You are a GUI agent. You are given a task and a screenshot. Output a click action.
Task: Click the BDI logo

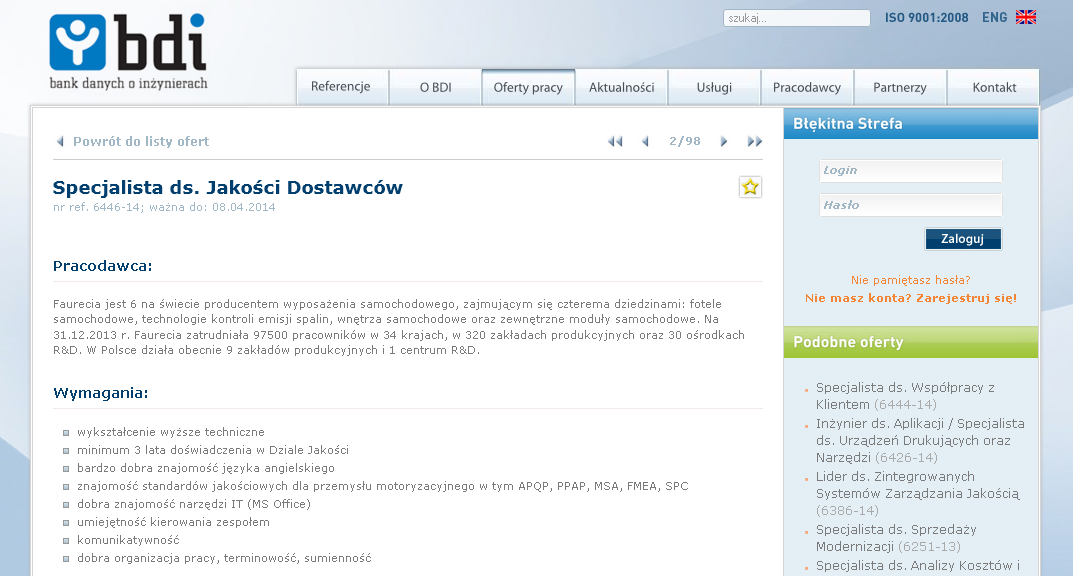pos(128,52)
